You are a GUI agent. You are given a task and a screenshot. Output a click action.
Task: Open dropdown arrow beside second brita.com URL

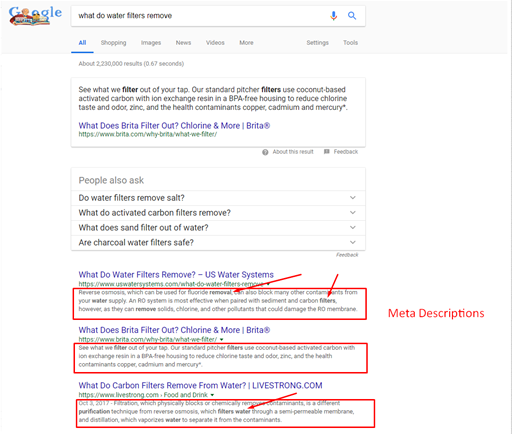coord(221,340)
